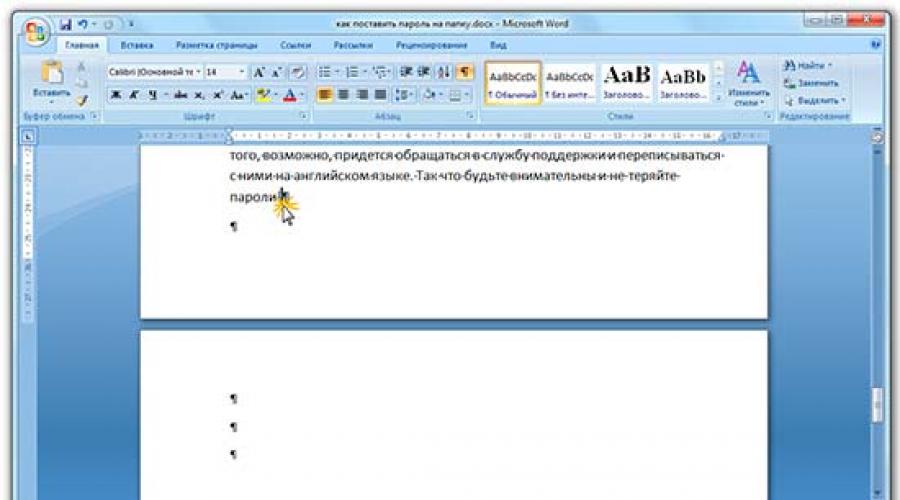Clear formatting with the eraser icon

pos(297,72)
